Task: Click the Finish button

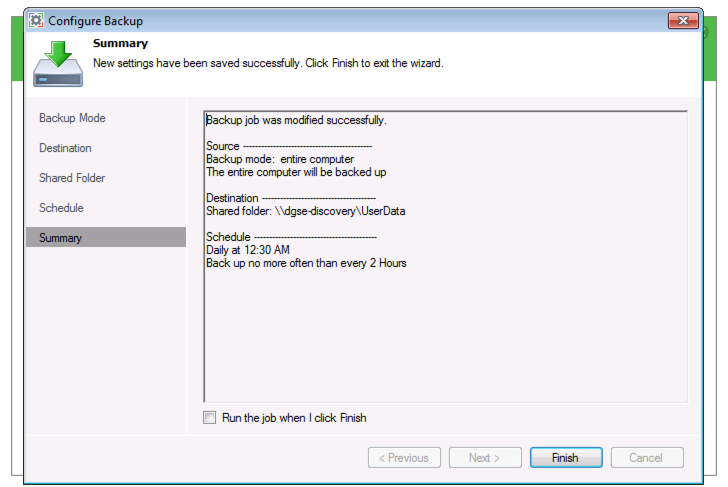Action: coord(566,457)
